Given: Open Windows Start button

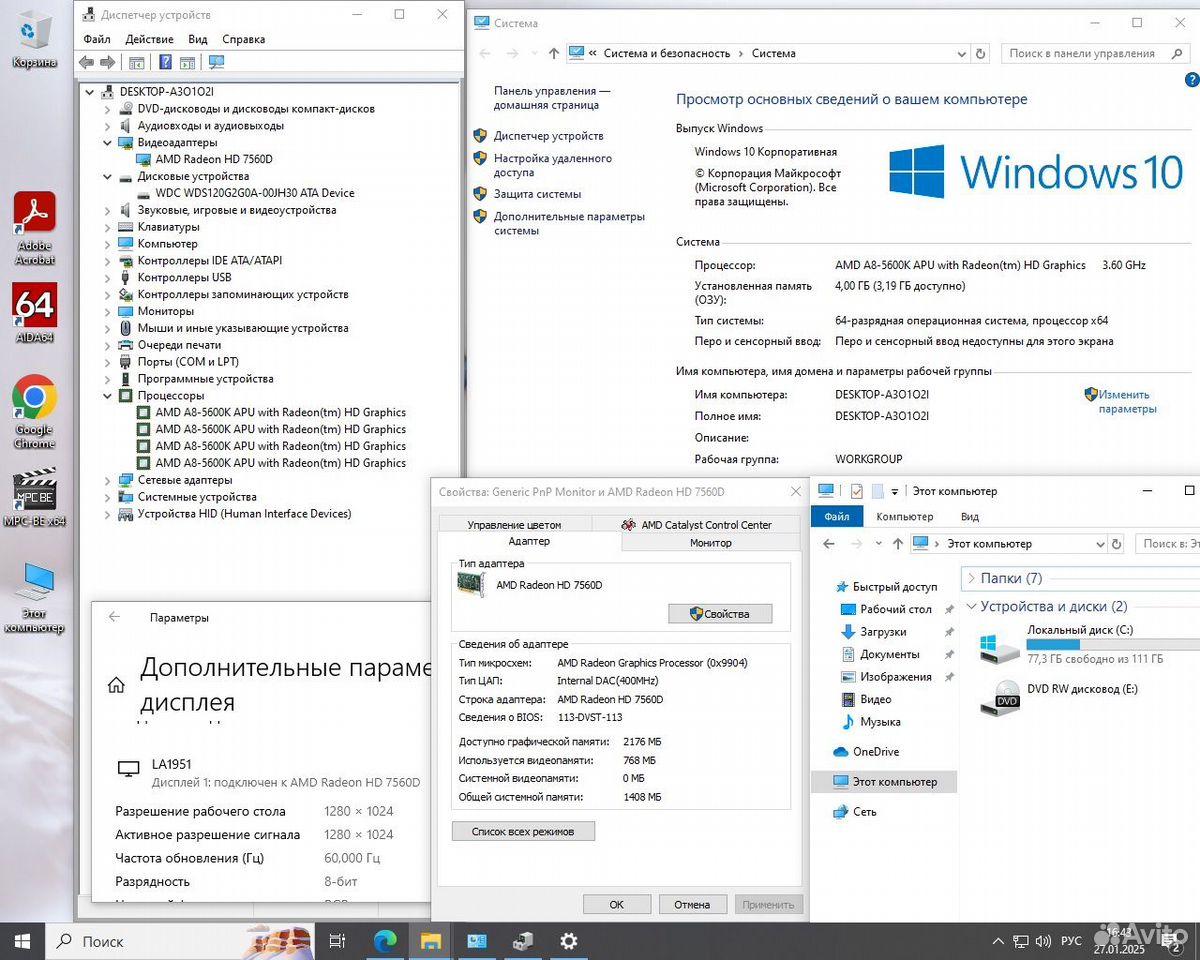Looking at the screenshot, I should tap(22, 941).
